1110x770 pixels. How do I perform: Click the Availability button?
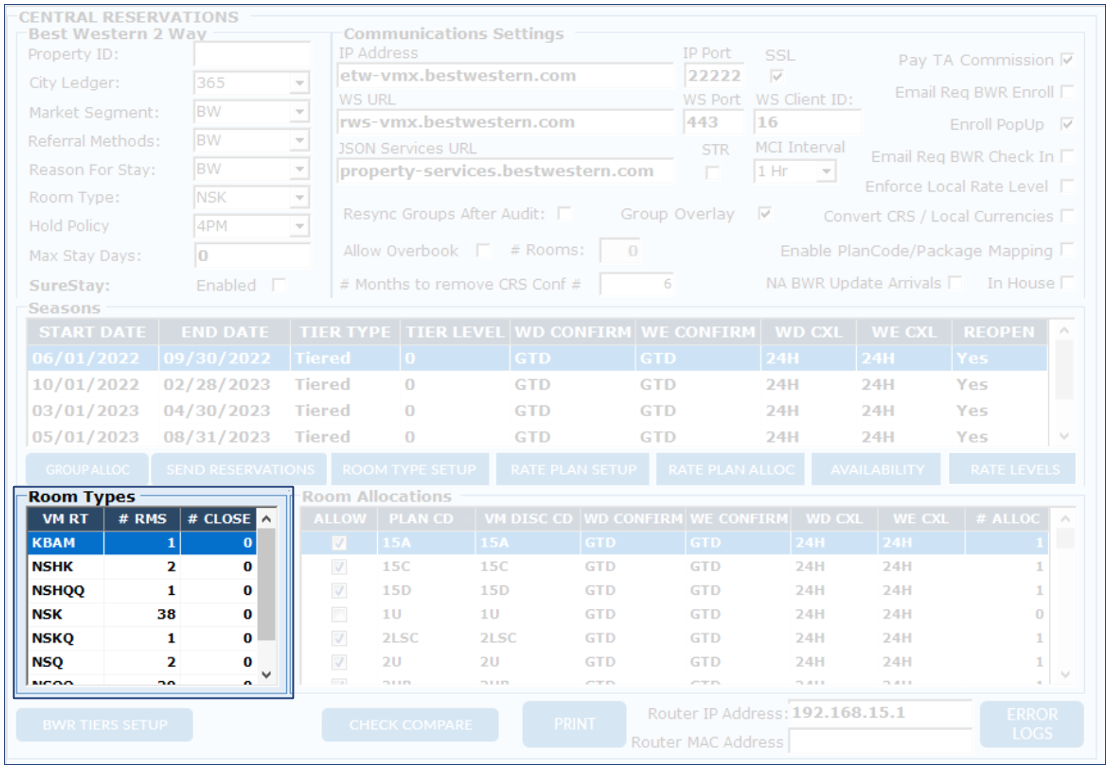point(876,469)
